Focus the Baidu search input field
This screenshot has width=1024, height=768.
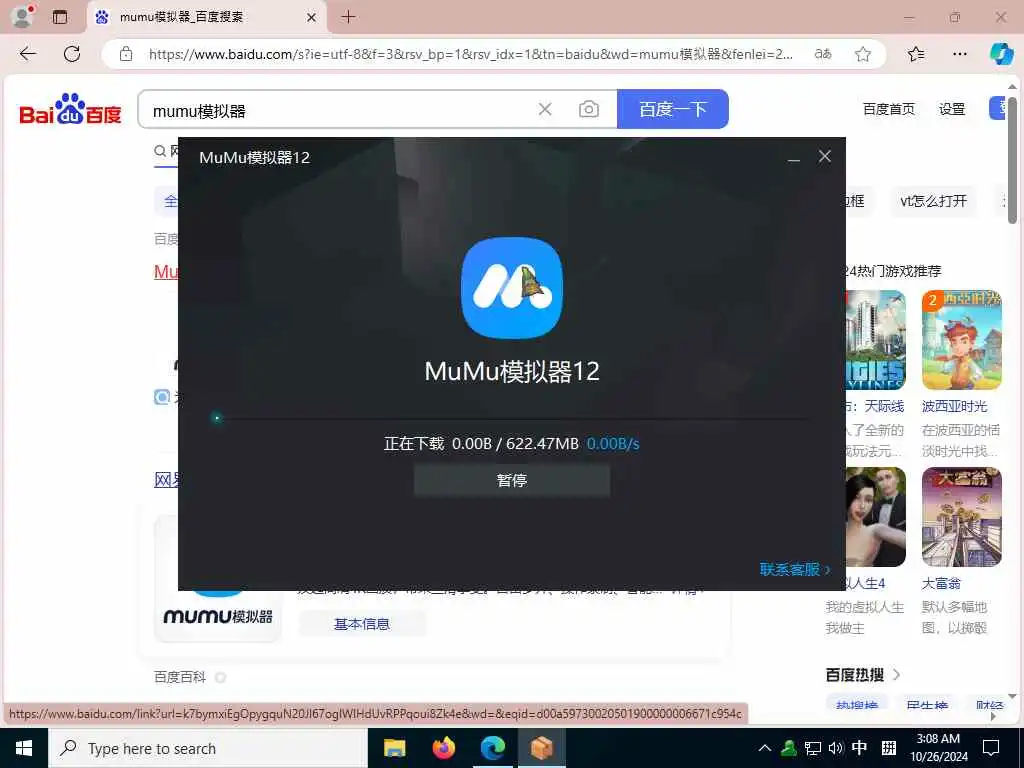pyautogui.click(x=340, y=110)
